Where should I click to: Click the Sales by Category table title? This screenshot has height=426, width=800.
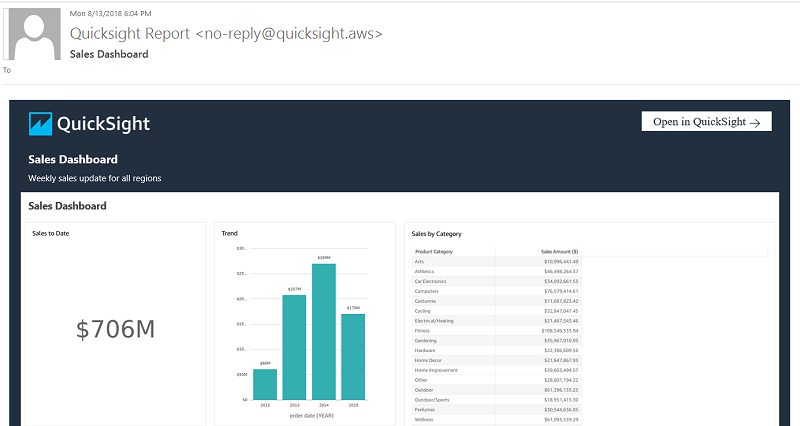pos(436,234)
